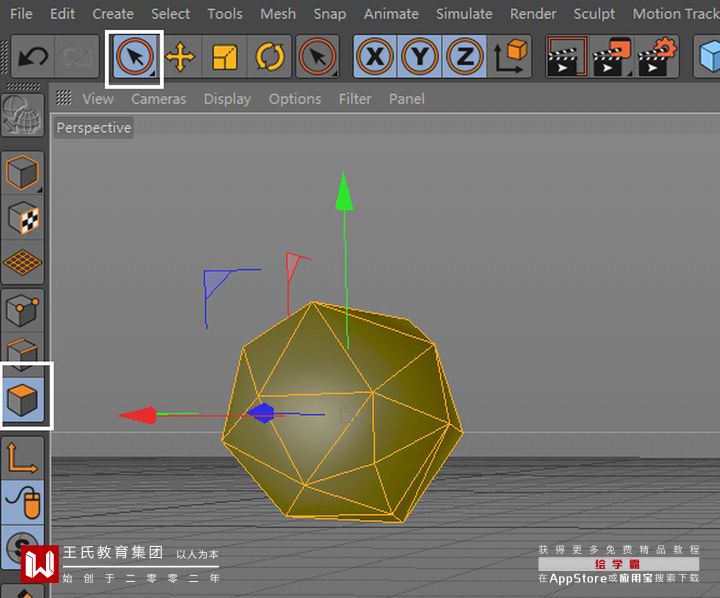Select the Scale tool
This screenshot has width=720, height=598.
click(x=225, y=57)
